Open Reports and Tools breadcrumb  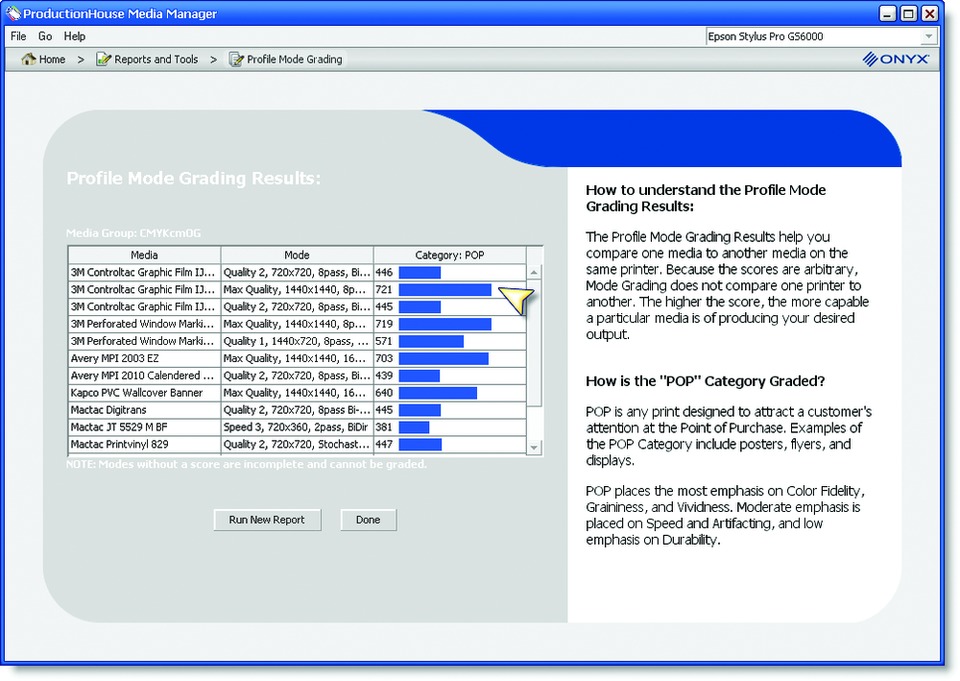tap(147, 59)
